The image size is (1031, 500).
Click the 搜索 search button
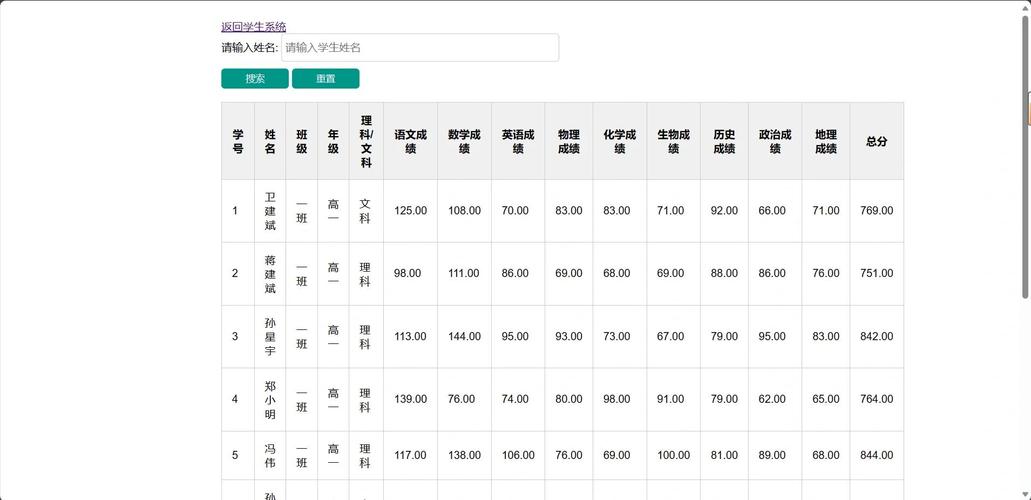255,78
